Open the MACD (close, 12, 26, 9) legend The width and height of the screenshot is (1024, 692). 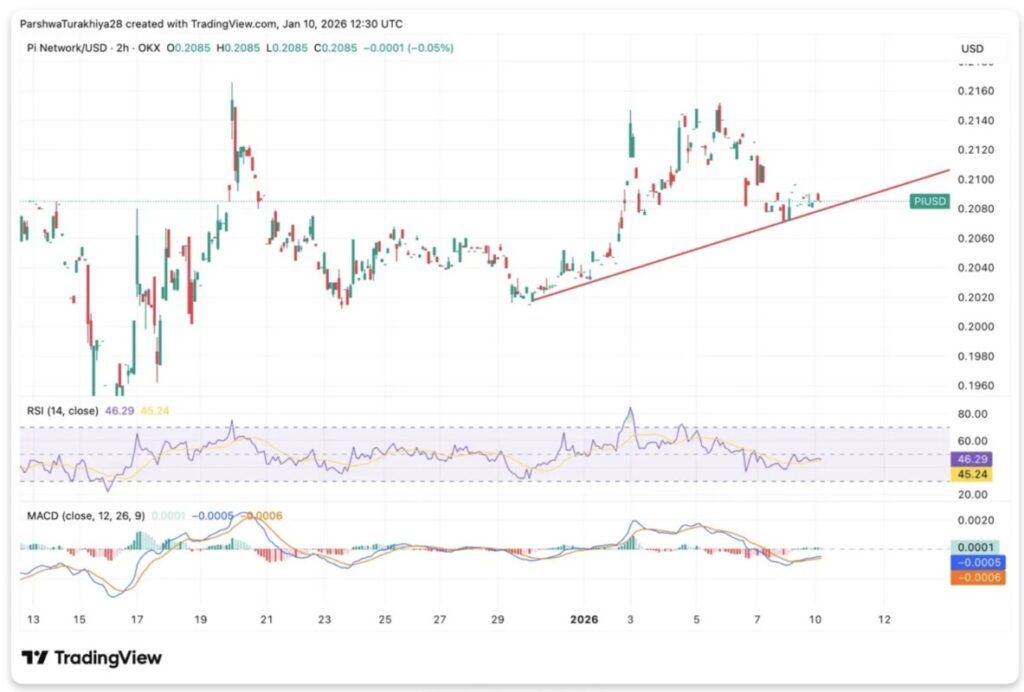(x=83, y=516)
